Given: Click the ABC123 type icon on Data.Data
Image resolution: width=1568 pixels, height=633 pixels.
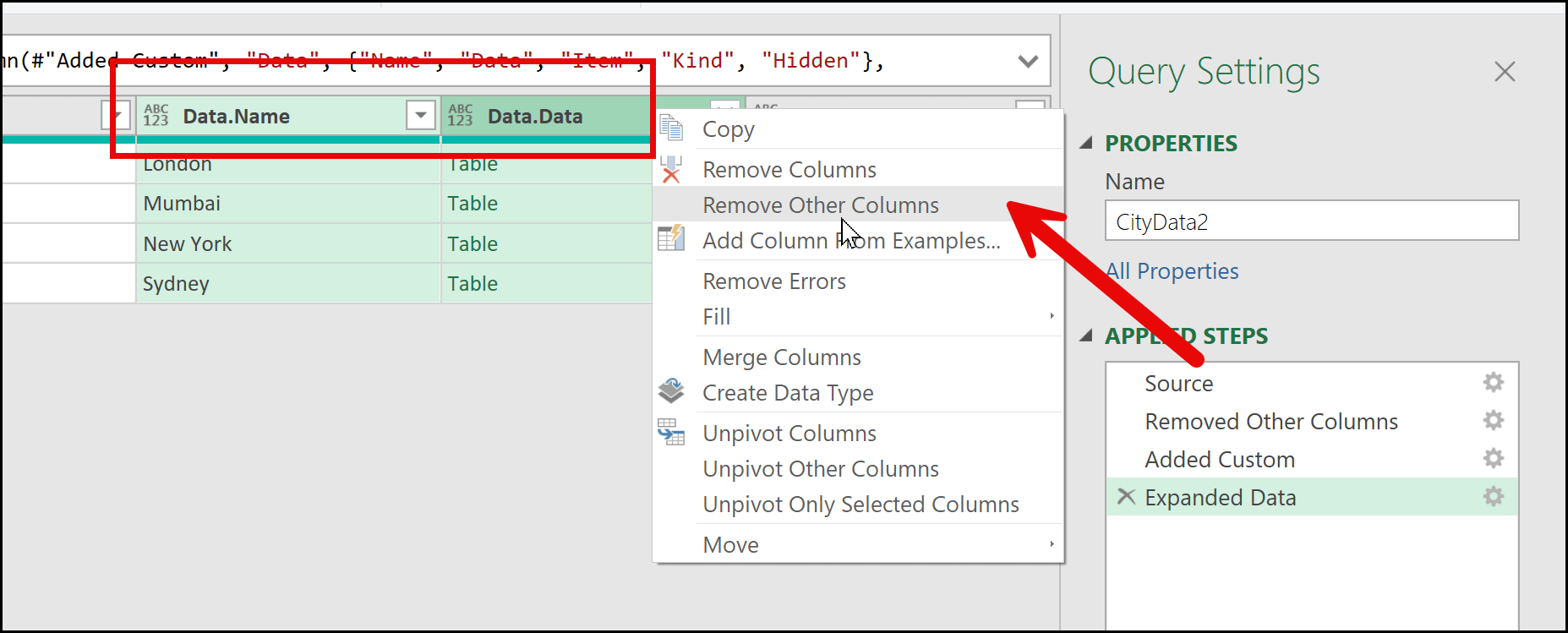Looking at the screenshot, I should tap(460, 116).
